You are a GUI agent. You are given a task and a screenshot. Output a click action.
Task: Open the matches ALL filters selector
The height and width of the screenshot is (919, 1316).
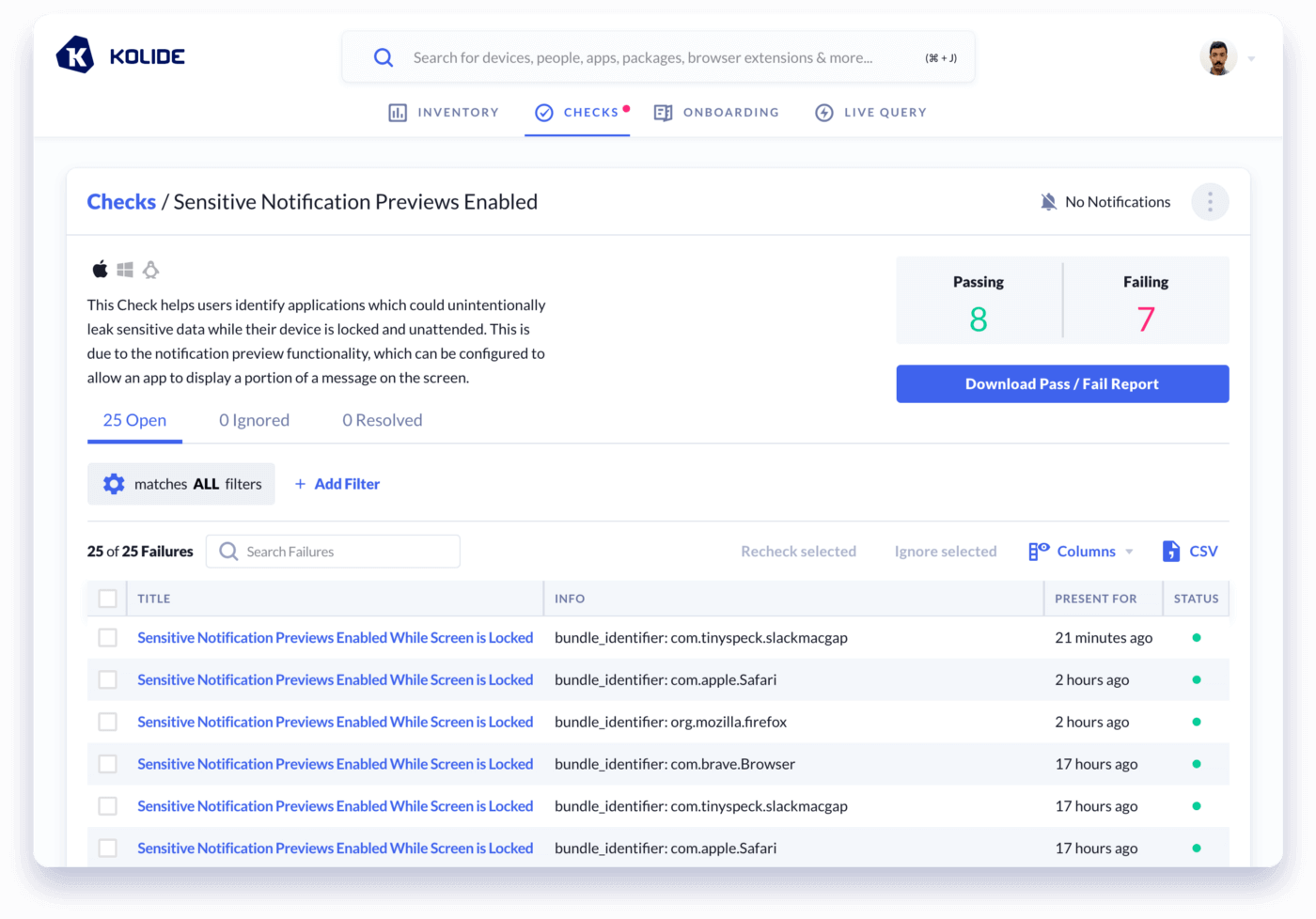pyautogui.click(x=181, y=484)
